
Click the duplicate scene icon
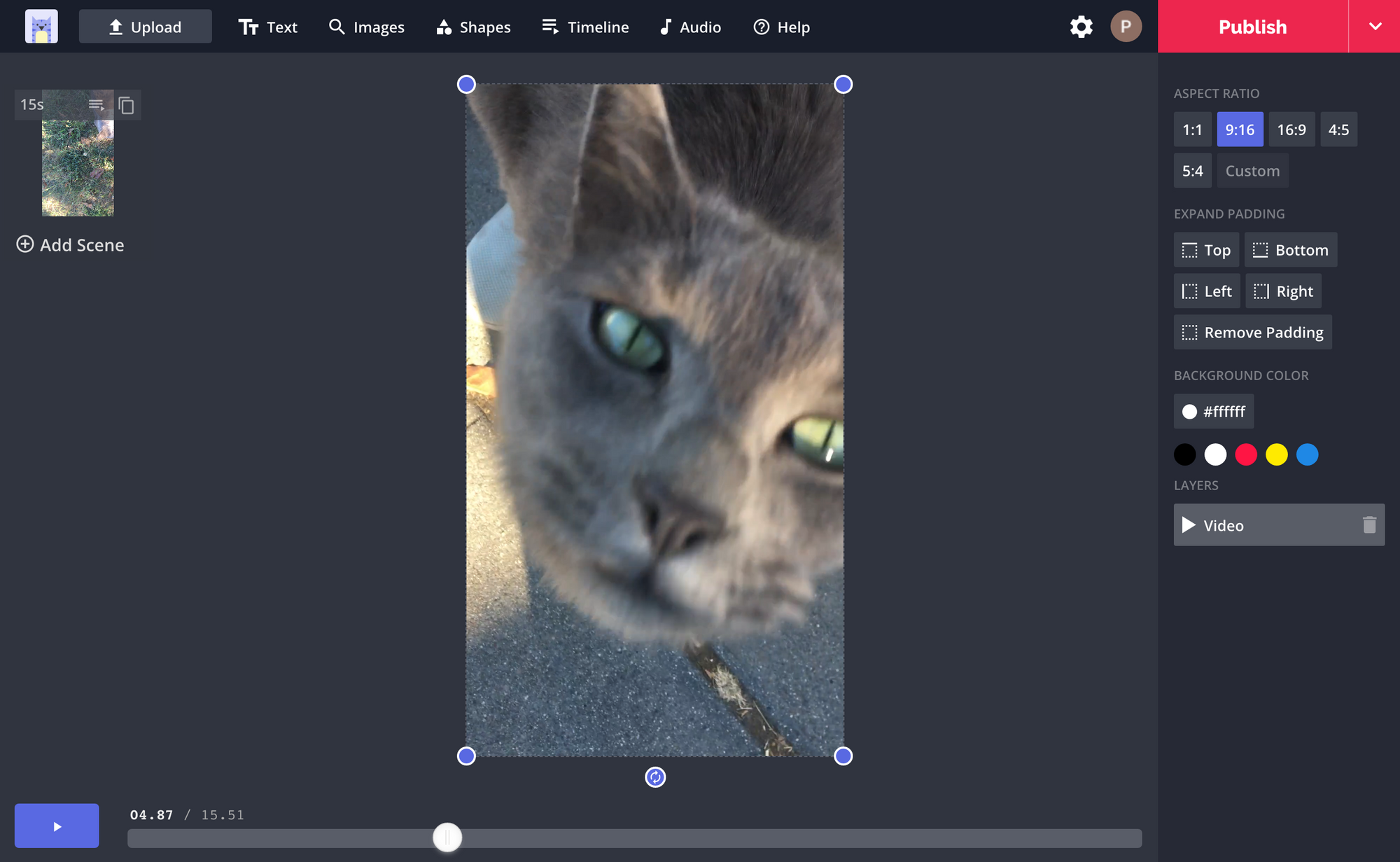(126, 105)
